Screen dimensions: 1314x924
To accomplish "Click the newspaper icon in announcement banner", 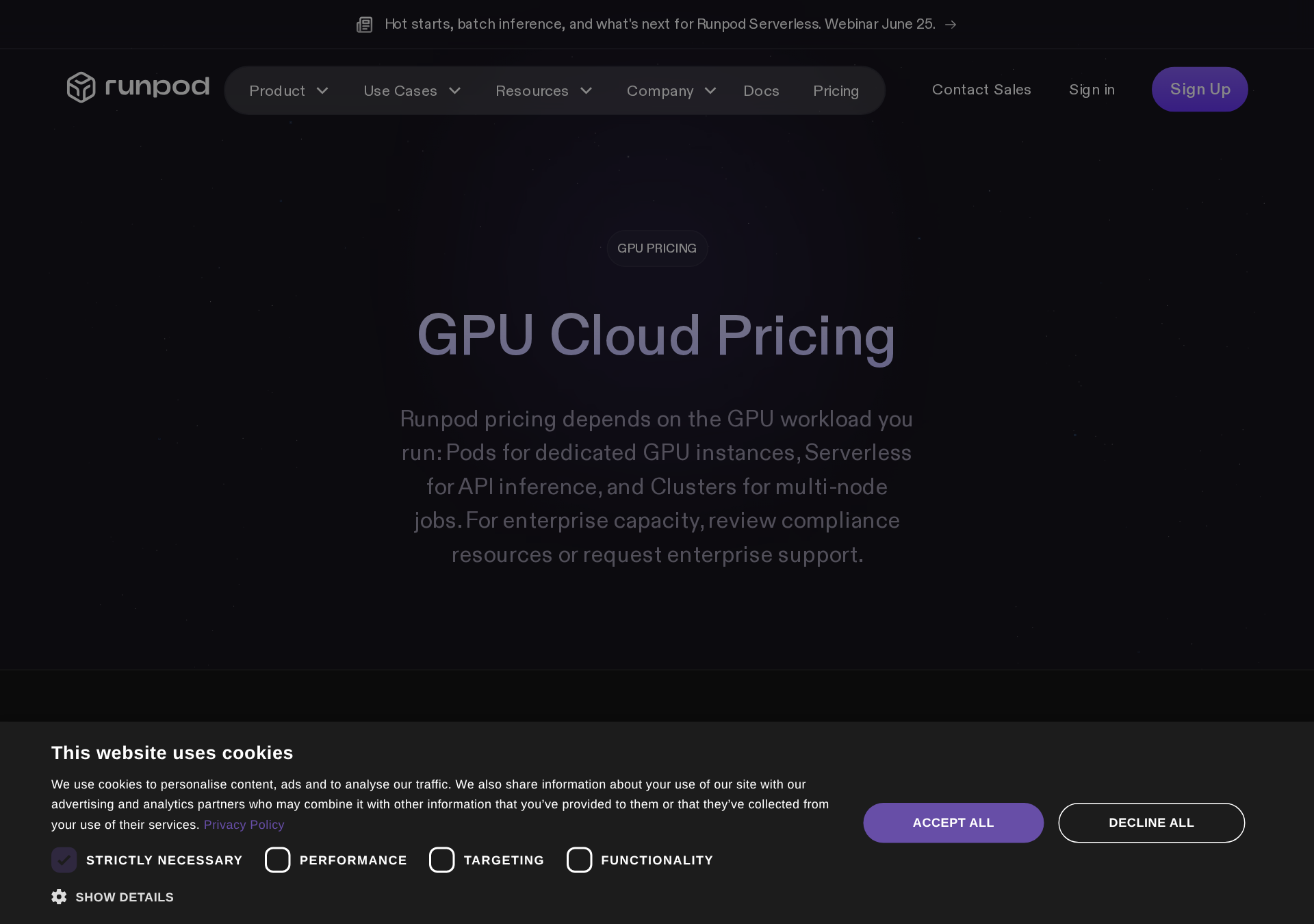I will (365, 25).
